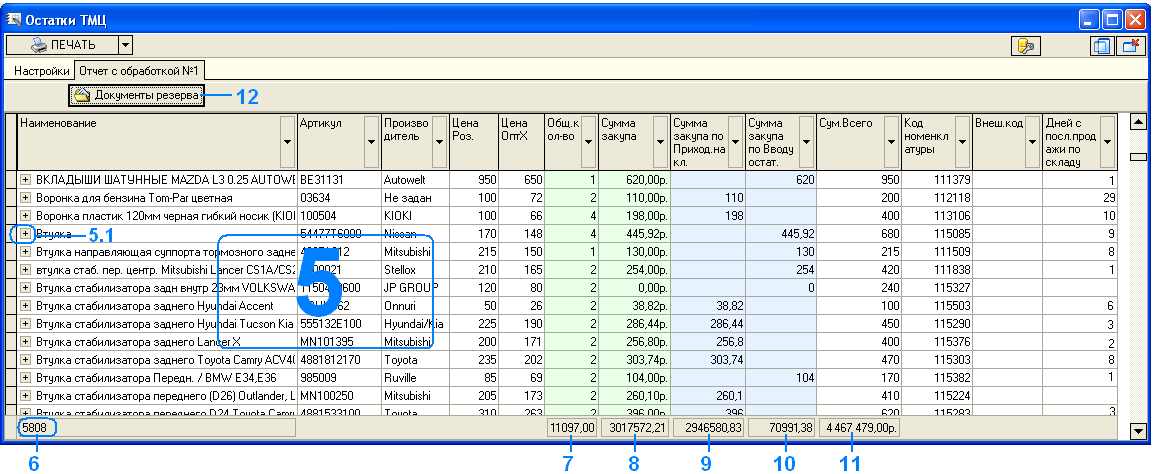
Task: Open the Наименование column filter dropdown
Action: (x=288, y=142)
